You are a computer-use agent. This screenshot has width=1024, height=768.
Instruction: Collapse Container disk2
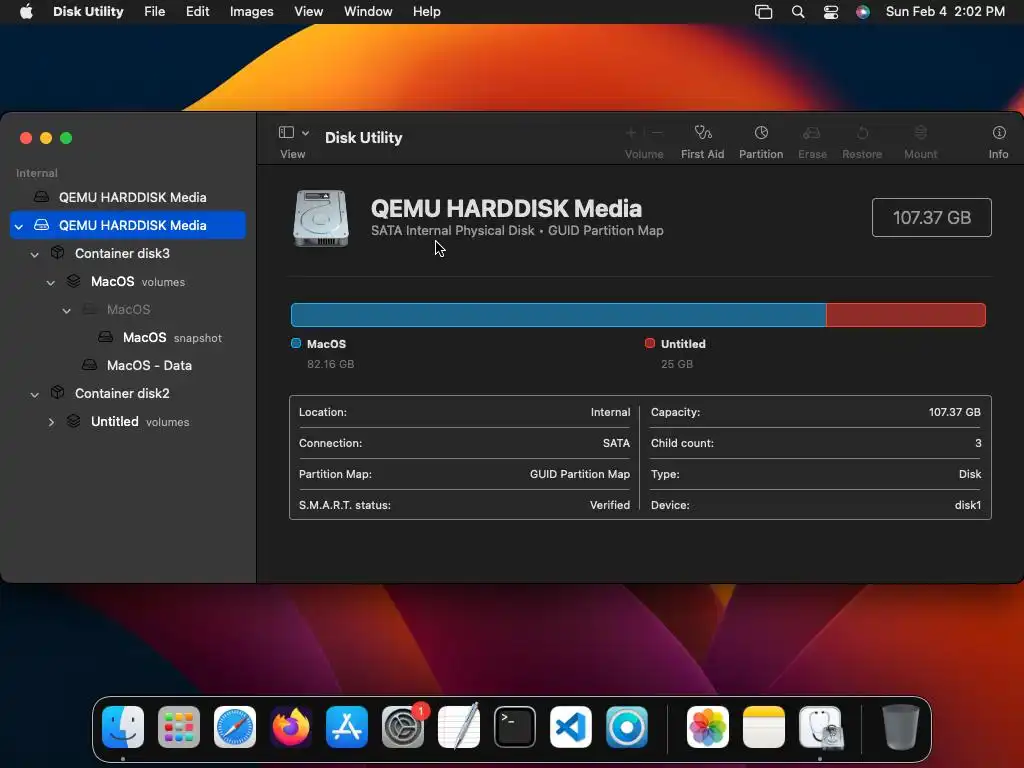pos(35,394)
